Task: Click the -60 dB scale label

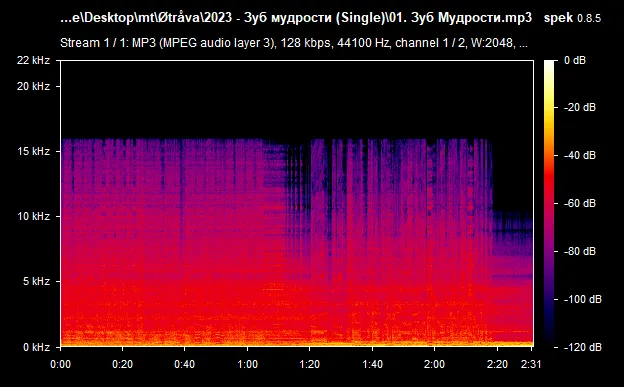Action: [579, 203]
